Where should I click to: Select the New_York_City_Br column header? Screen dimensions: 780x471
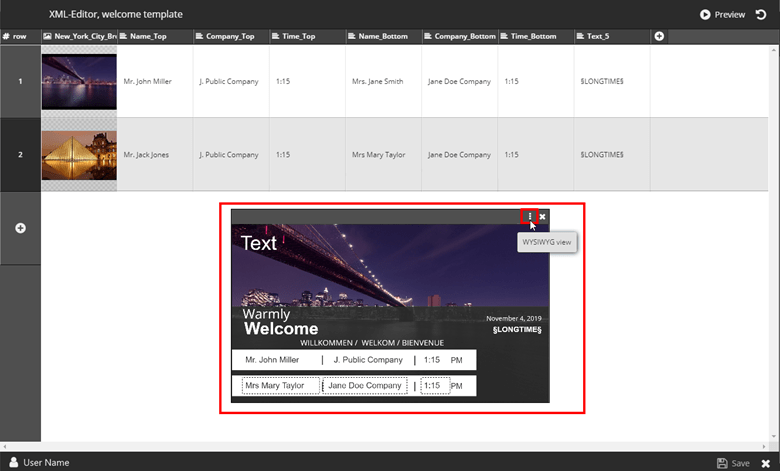coord(80,36)
